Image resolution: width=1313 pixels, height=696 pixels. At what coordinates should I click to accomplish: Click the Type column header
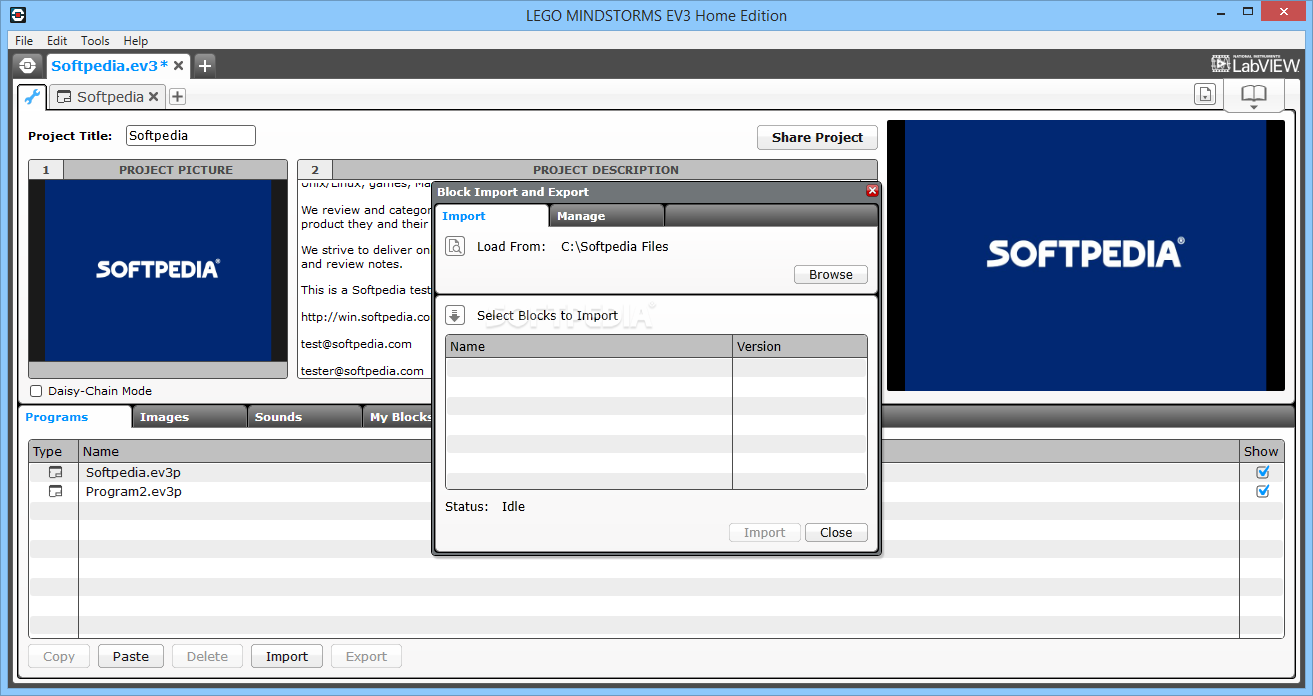[x=53, y=451]
